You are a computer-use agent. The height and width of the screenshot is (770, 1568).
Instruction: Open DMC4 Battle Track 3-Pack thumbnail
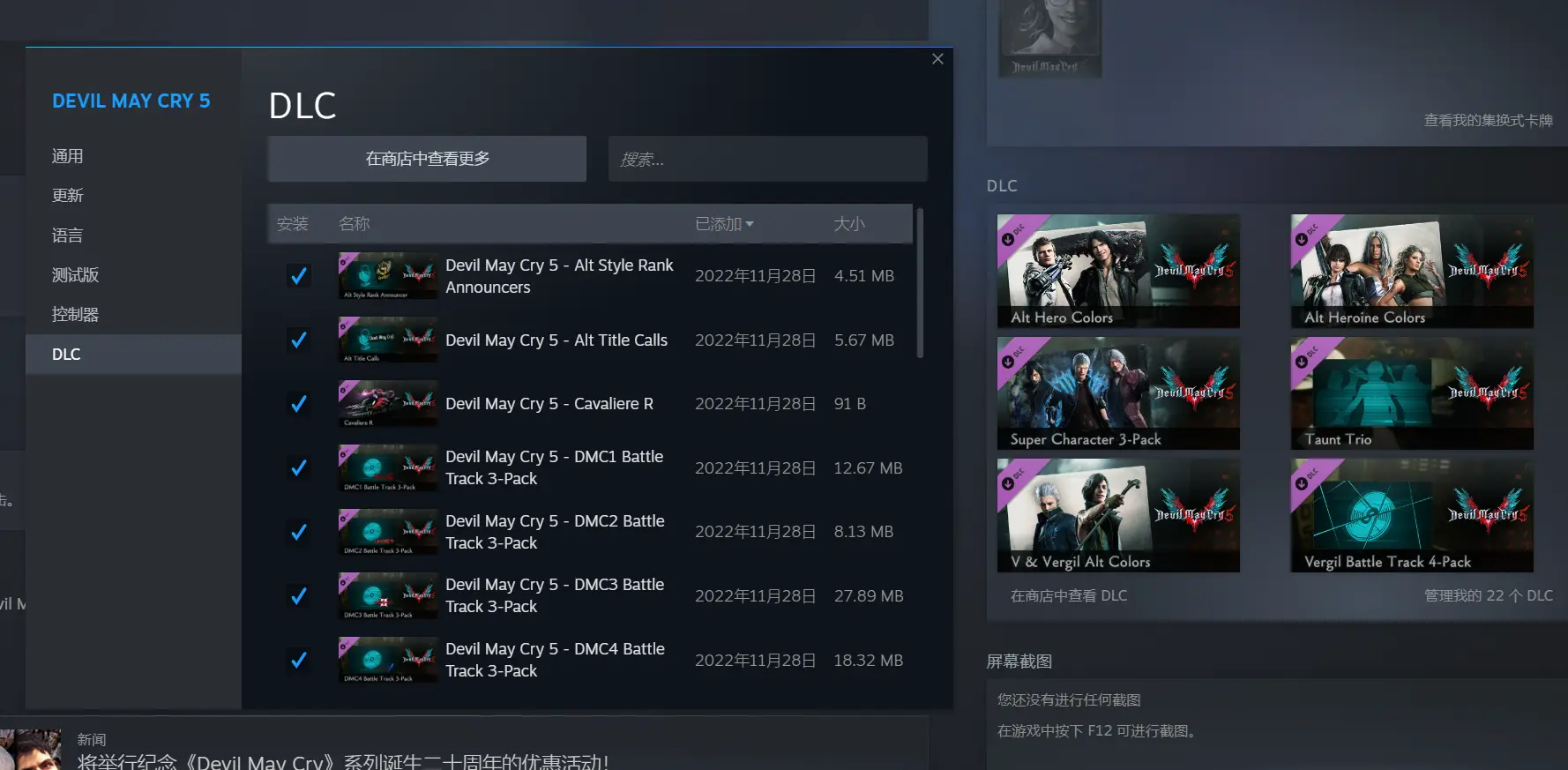[388, 660]
